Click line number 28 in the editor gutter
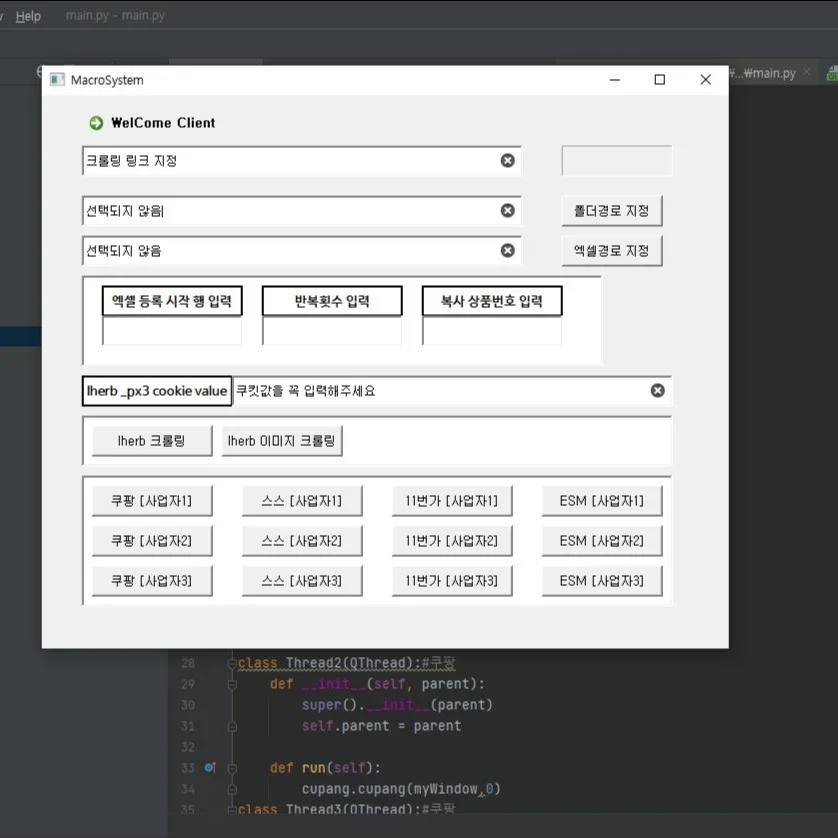 click(x=188, y=663)
